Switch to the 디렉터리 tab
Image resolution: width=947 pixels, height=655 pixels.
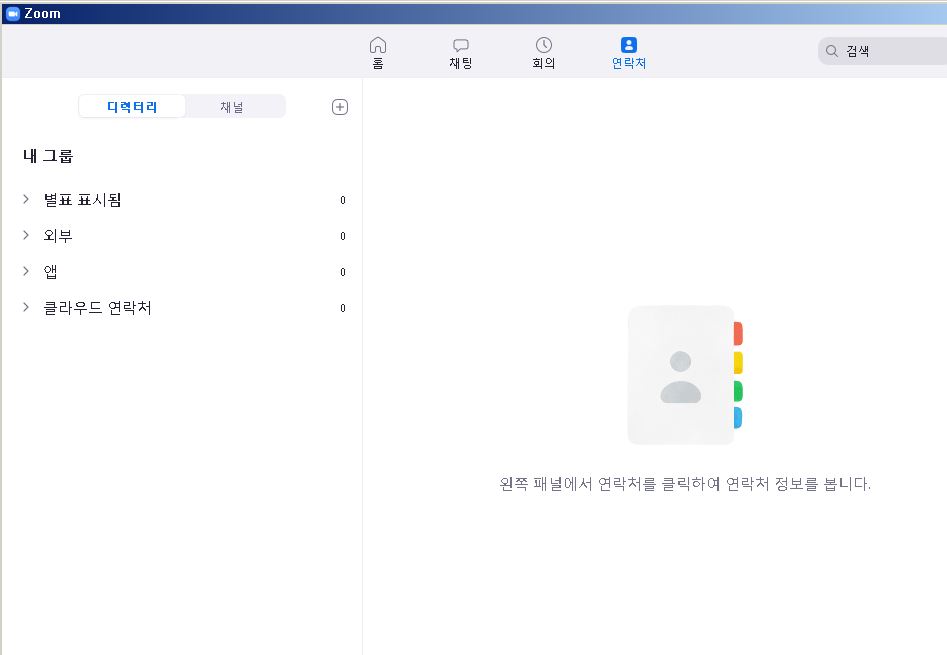point(132,107)
